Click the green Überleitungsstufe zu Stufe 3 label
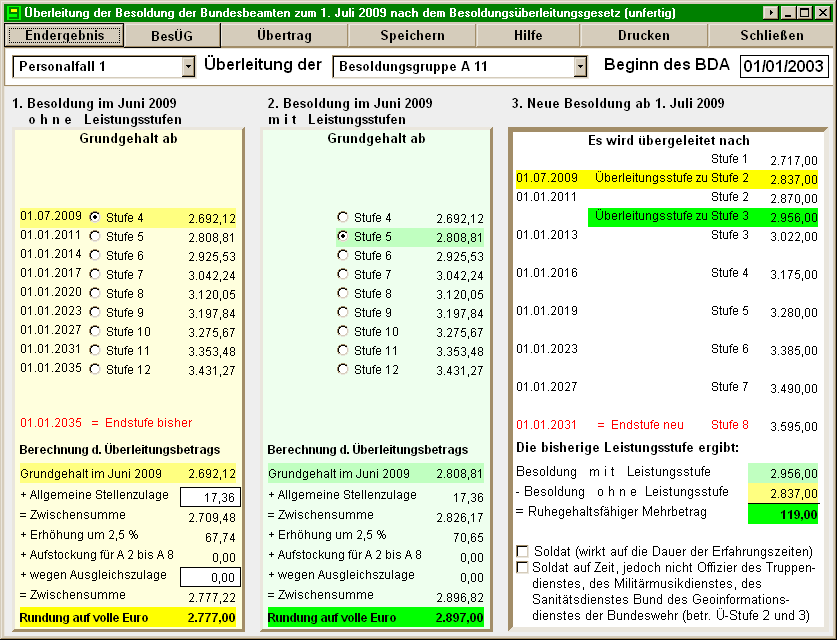 [672, 216]
